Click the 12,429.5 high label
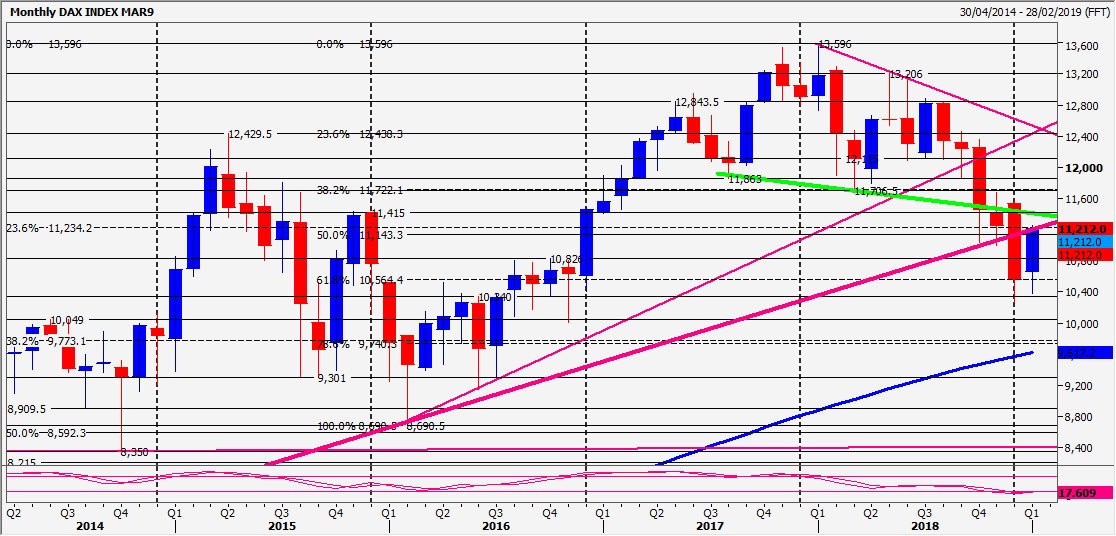This screenshot has height=536, width=1116. 251,134
